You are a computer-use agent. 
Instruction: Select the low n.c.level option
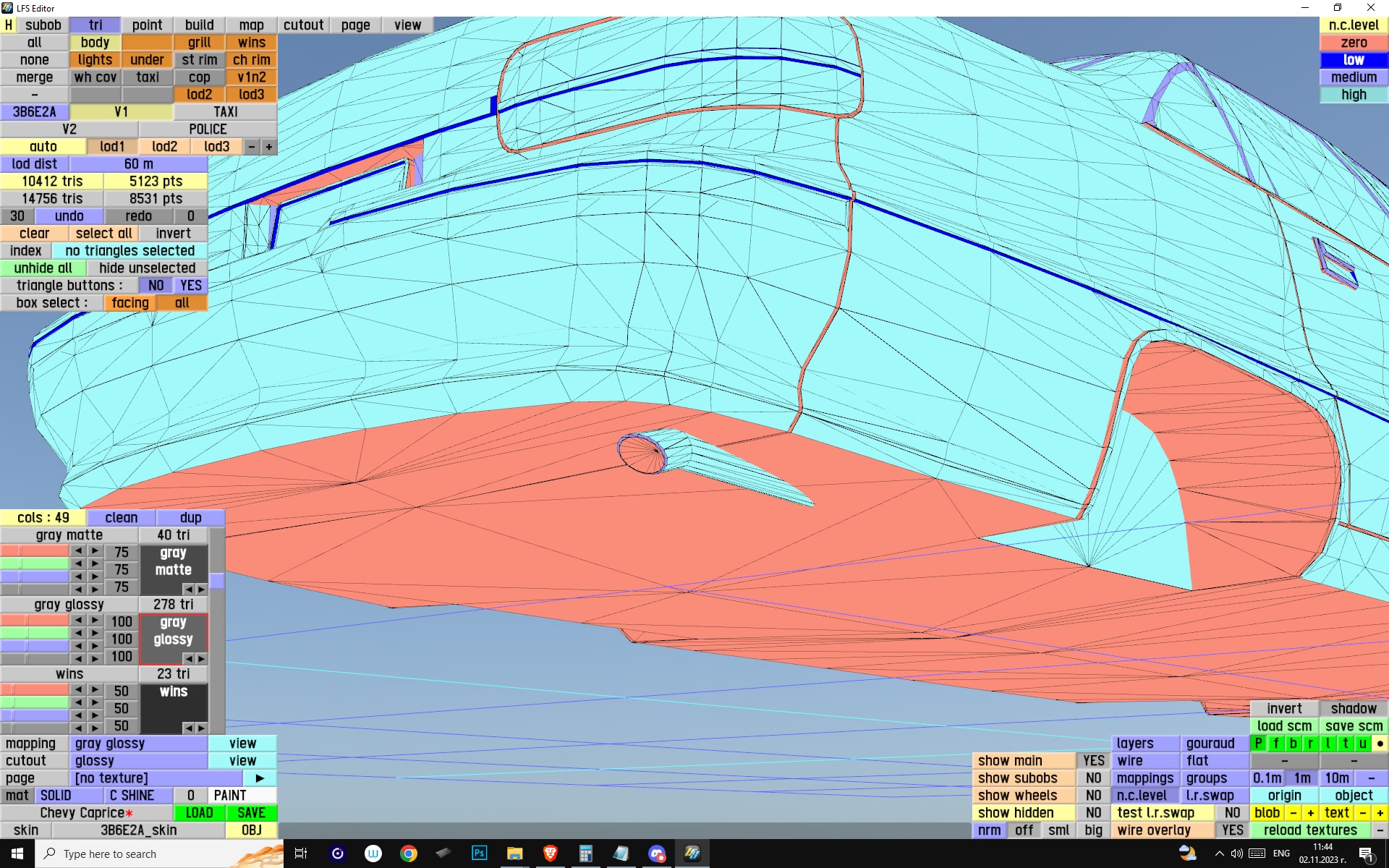tap(1354, 60)
